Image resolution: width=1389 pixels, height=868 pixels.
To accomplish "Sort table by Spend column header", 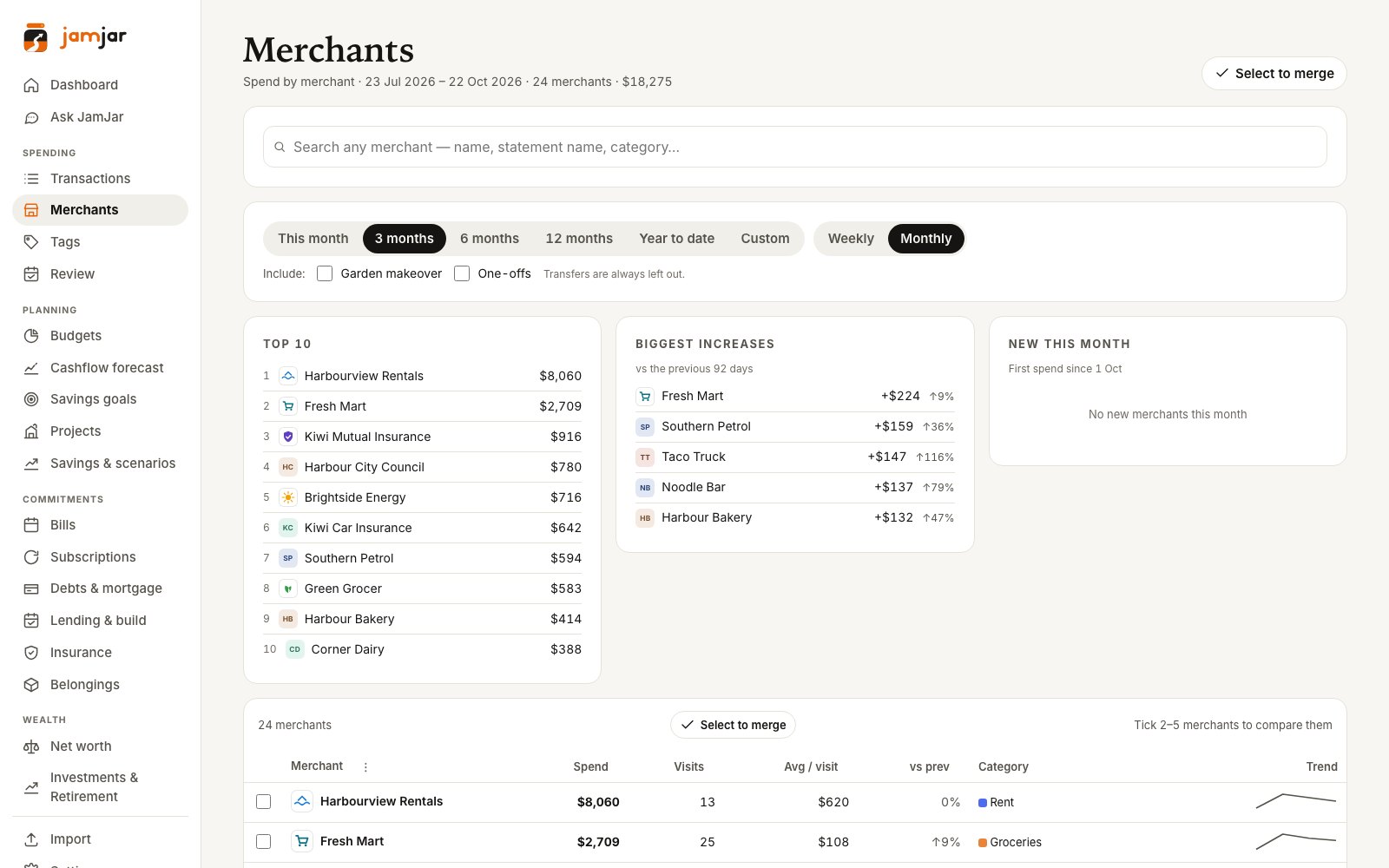I will [590, 766].
